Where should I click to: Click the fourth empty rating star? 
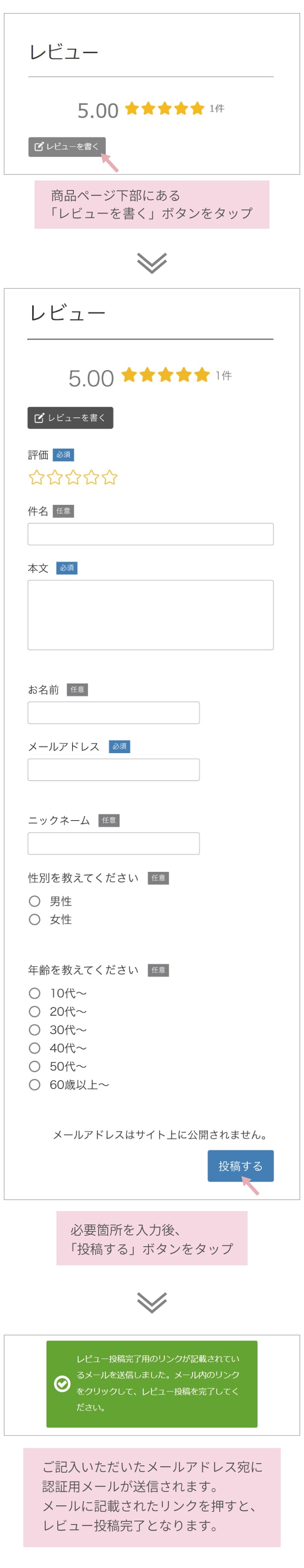(x=91, y=477)
